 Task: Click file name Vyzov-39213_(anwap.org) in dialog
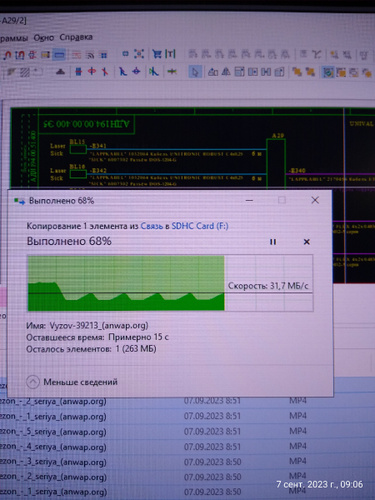[x=99, y=326]
